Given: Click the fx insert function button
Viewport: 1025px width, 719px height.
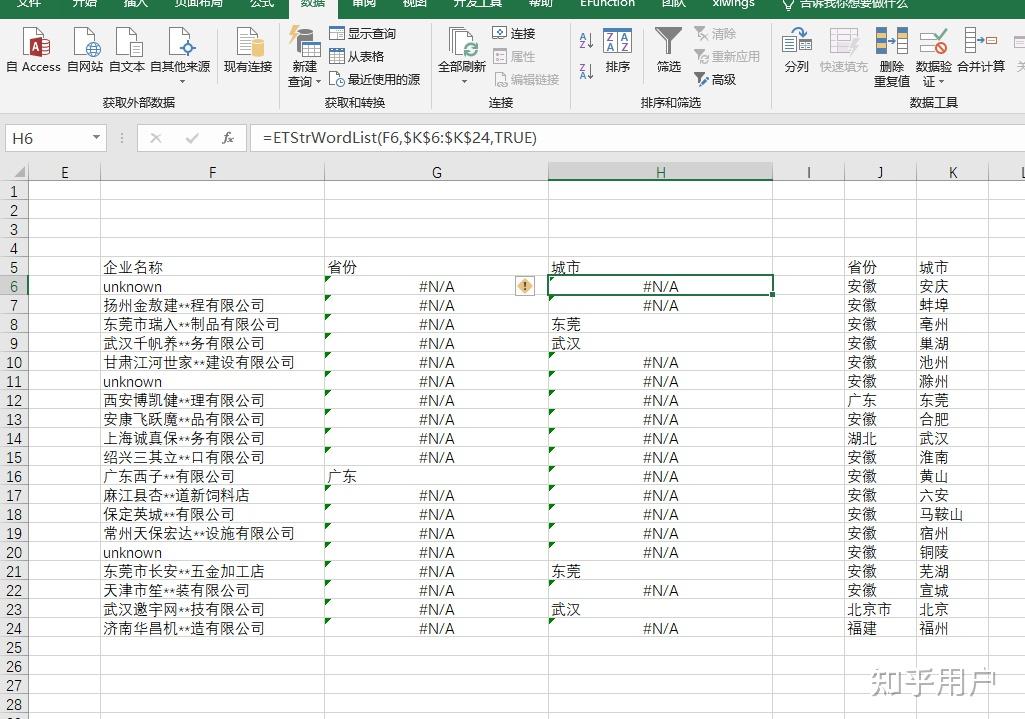Looking at the screenshot, I should click(x=227, y=138).
